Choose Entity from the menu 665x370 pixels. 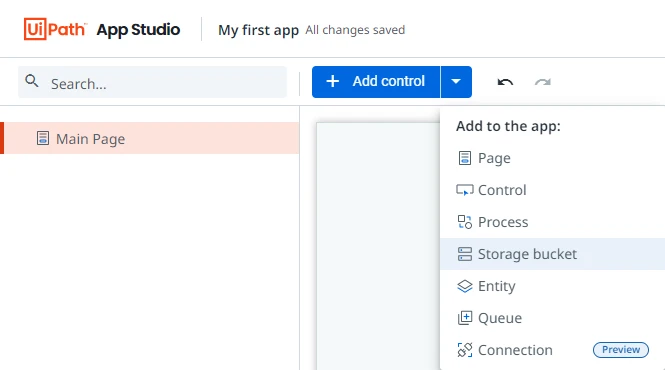(x=553, y=286)
